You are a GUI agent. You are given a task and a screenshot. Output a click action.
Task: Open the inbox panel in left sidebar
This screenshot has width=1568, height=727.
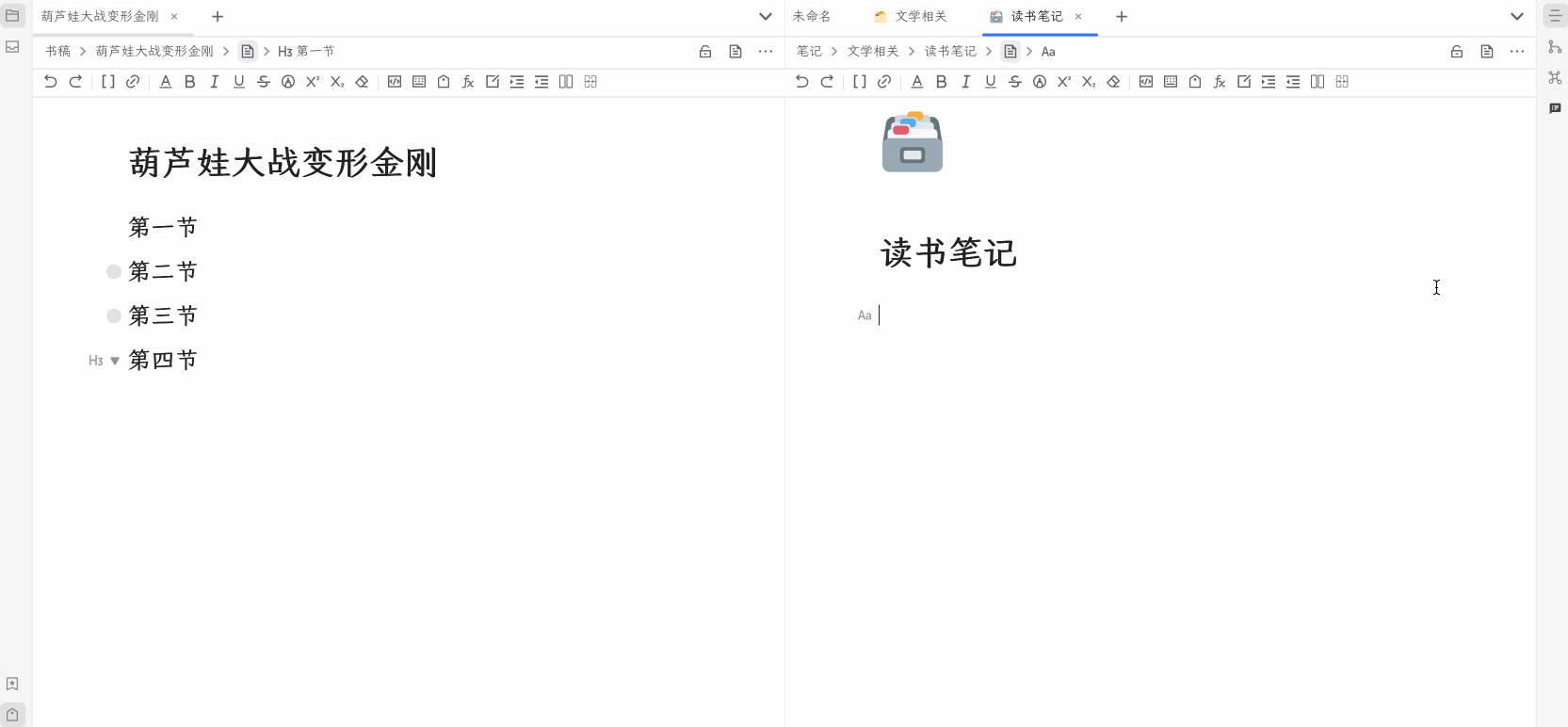12,47
